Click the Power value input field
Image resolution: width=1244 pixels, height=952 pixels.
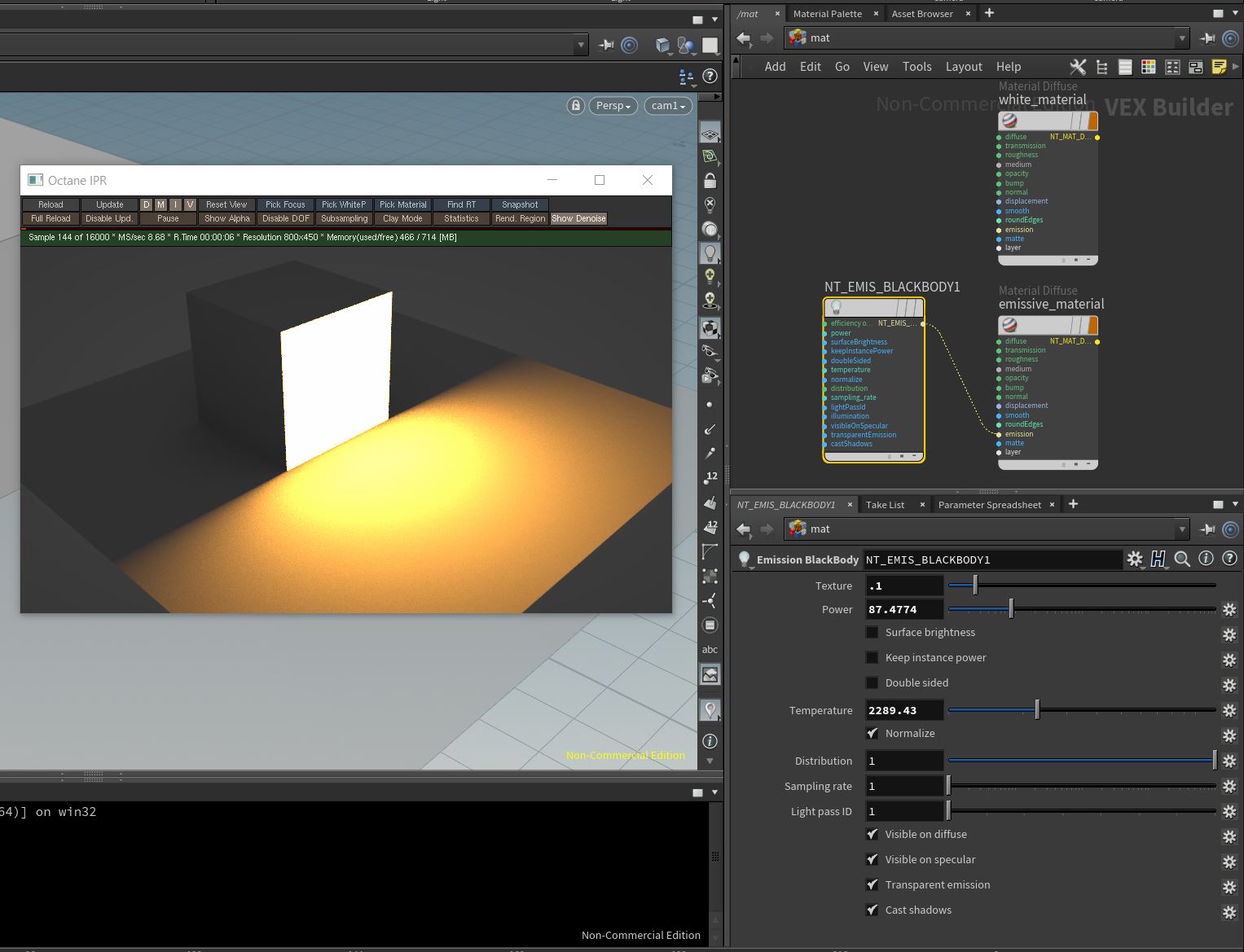903,609
